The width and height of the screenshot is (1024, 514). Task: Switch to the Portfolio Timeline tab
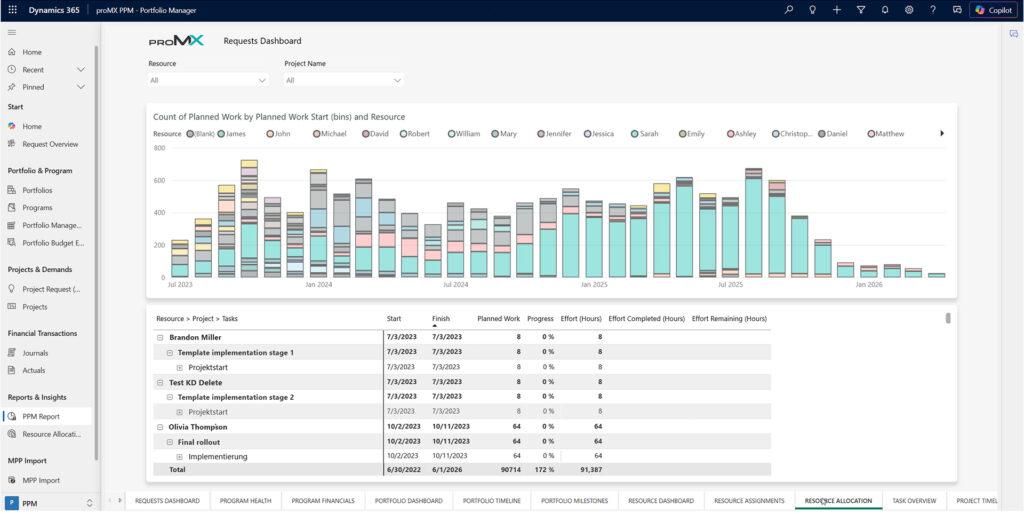click(492, 501)
